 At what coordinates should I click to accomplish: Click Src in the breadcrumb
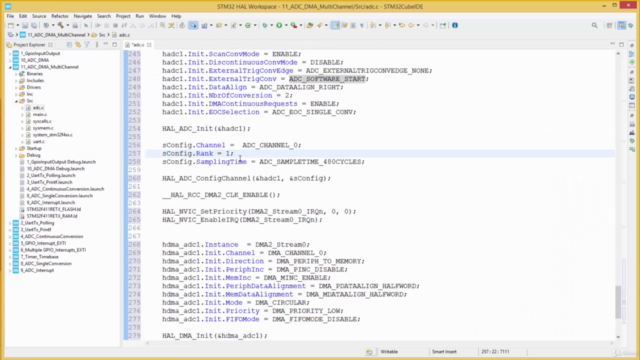[102, 35]
